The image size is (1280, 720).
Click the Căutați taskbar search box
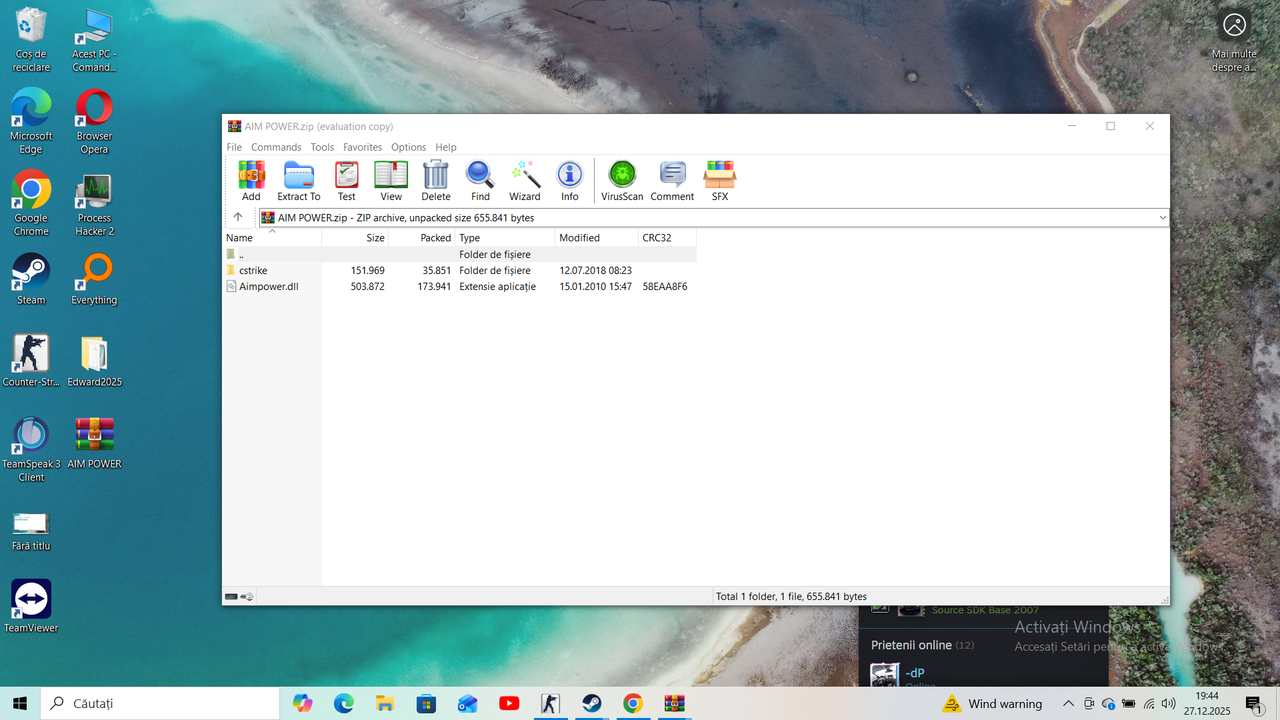(x=160, y=703)
